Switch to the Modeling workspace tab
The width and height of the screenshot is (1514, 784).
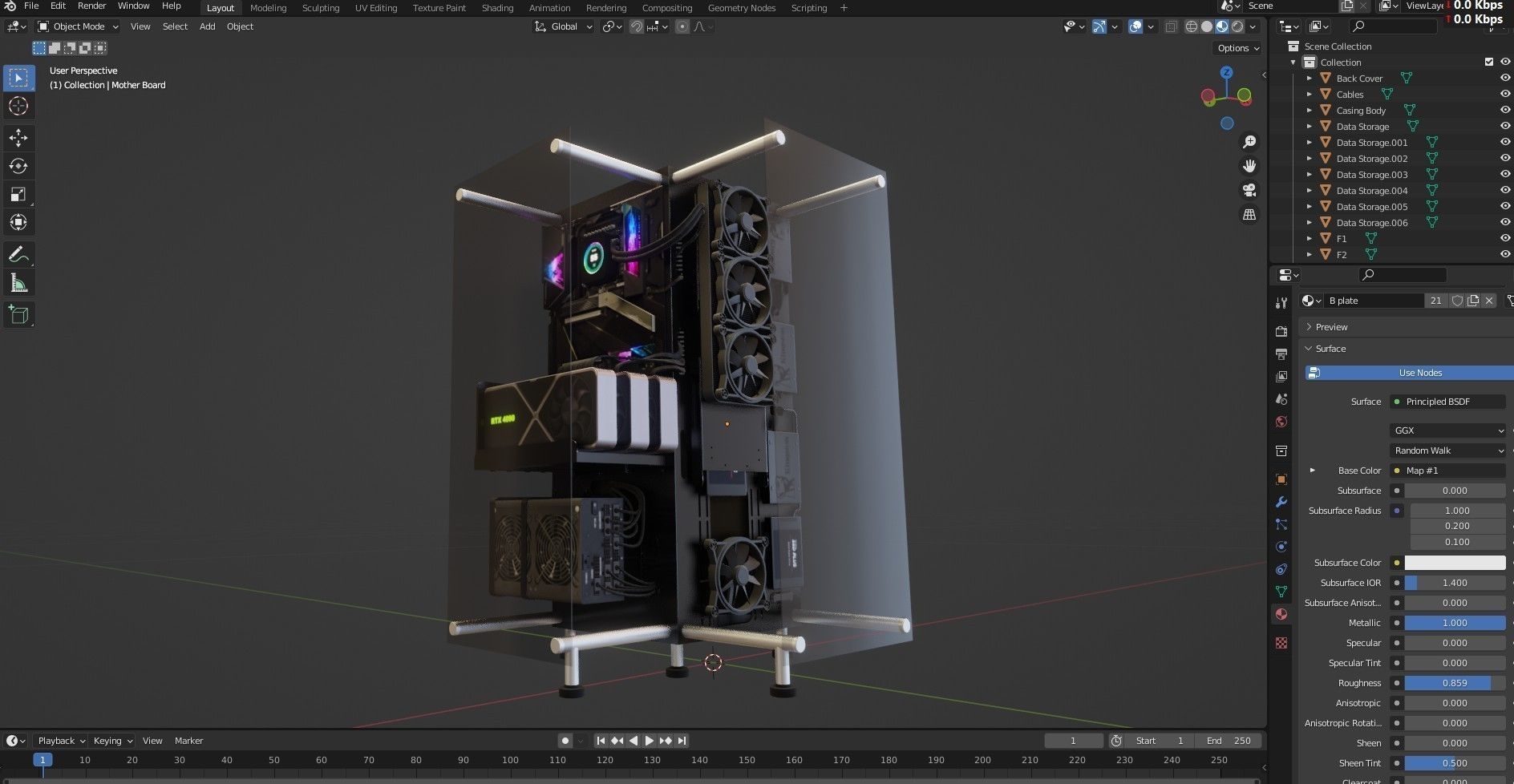pos(268,8)
